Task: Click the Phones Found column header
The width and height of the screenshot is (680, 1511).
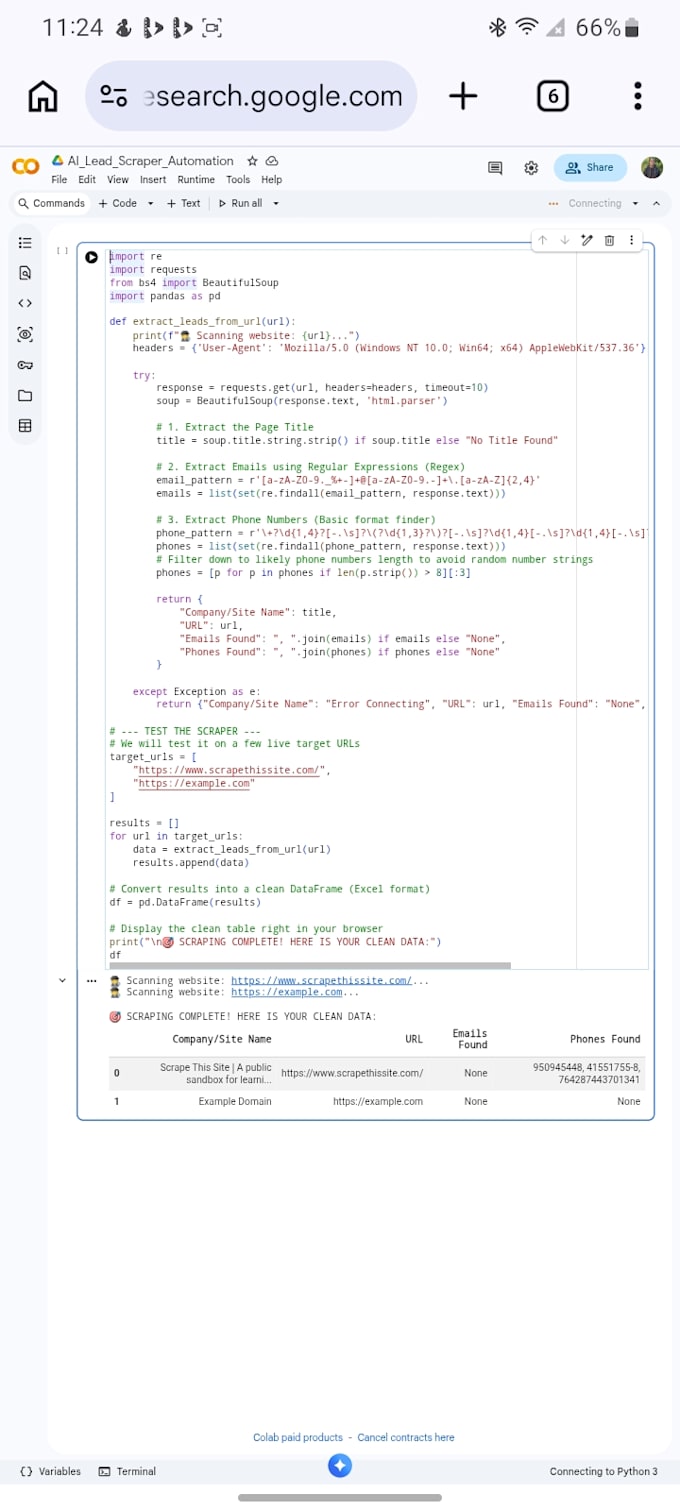Action: pos(605,1040)
